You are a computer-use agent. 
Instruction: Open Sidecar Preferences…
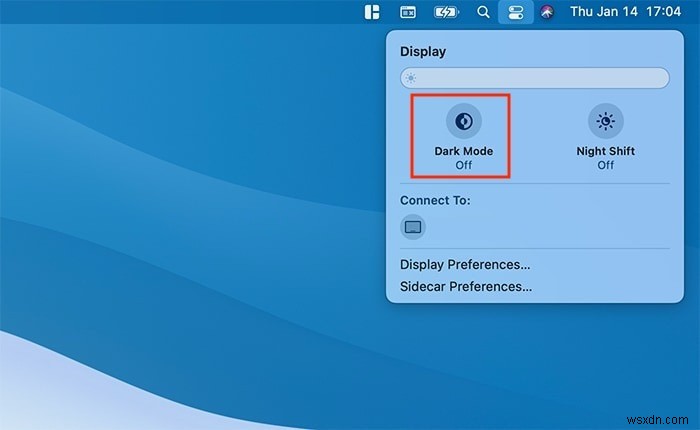466,286
